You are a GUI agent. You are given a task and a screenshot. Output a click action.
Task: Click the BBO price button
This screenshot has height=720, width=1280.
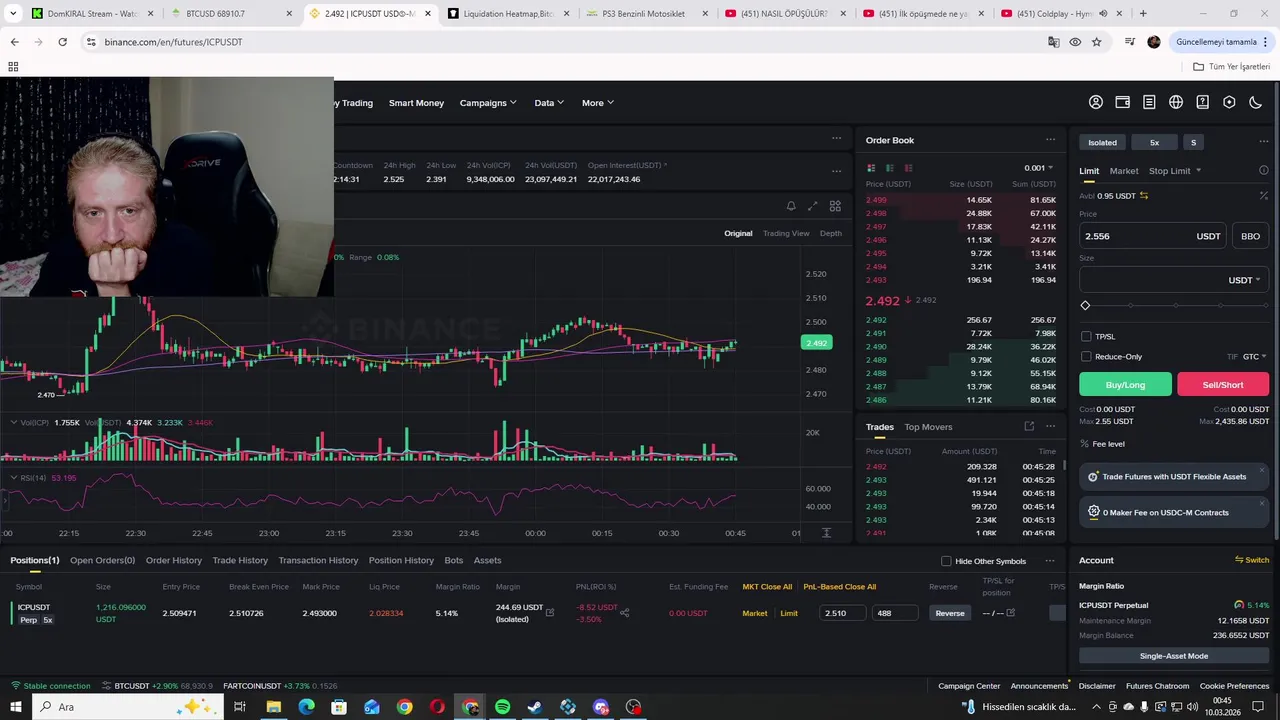click(1250, 236)
